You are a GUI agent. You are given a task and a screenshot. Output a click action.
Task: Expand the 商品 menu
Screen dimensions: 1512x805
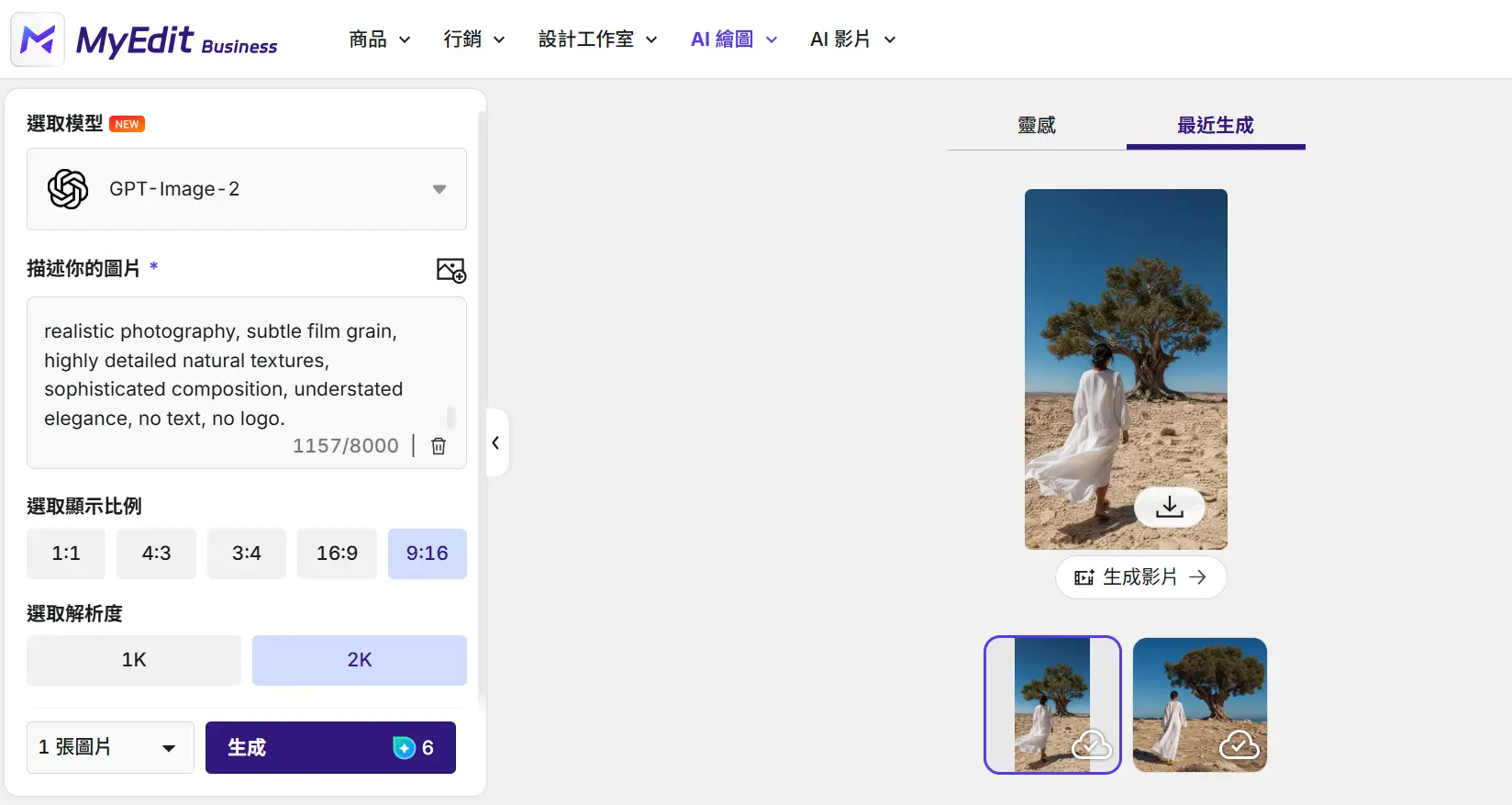(x=379, y=39)
